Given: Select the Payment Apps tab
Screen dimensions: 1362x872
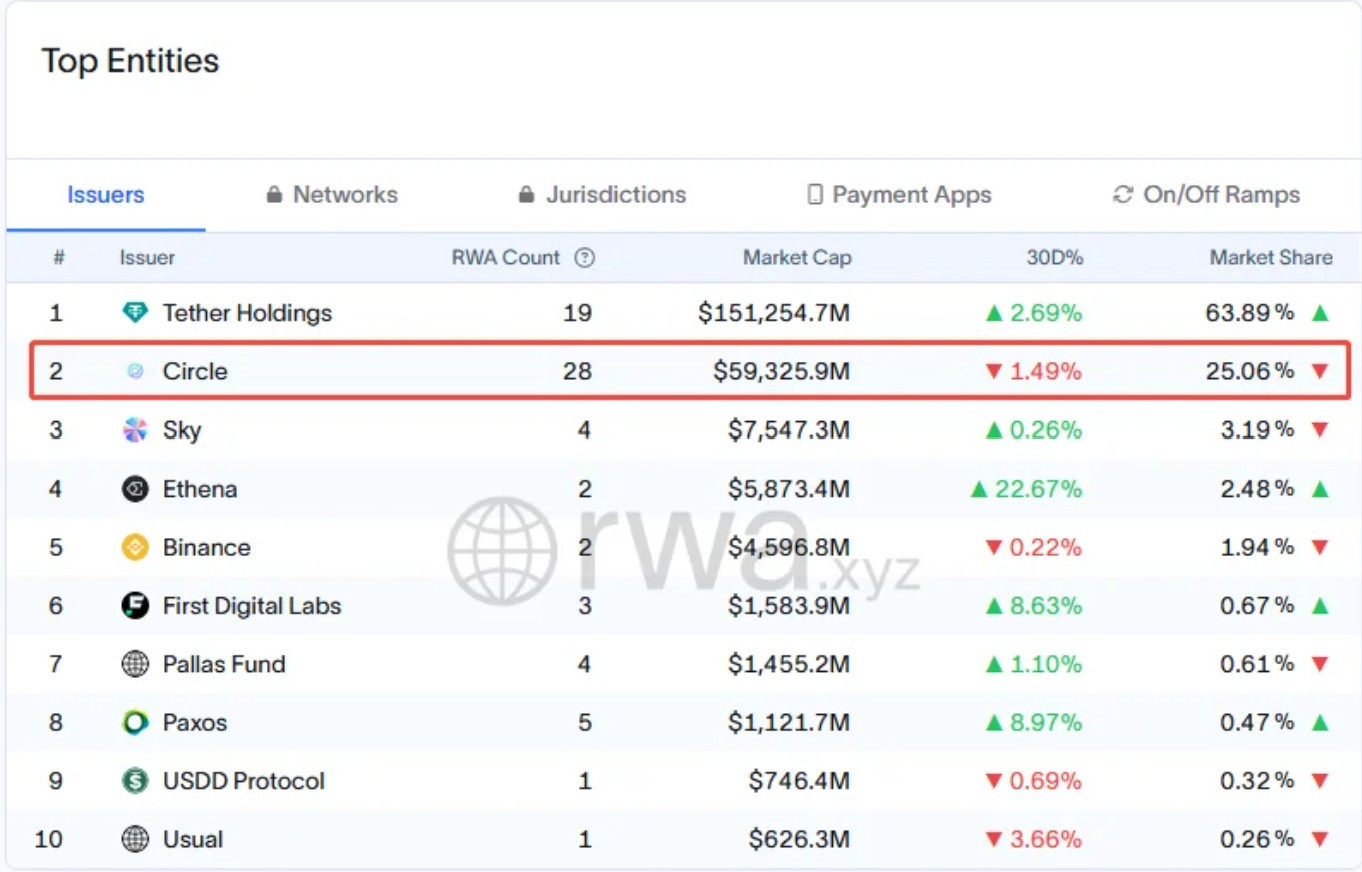Looking at the screenshot, I should (899, 195).
